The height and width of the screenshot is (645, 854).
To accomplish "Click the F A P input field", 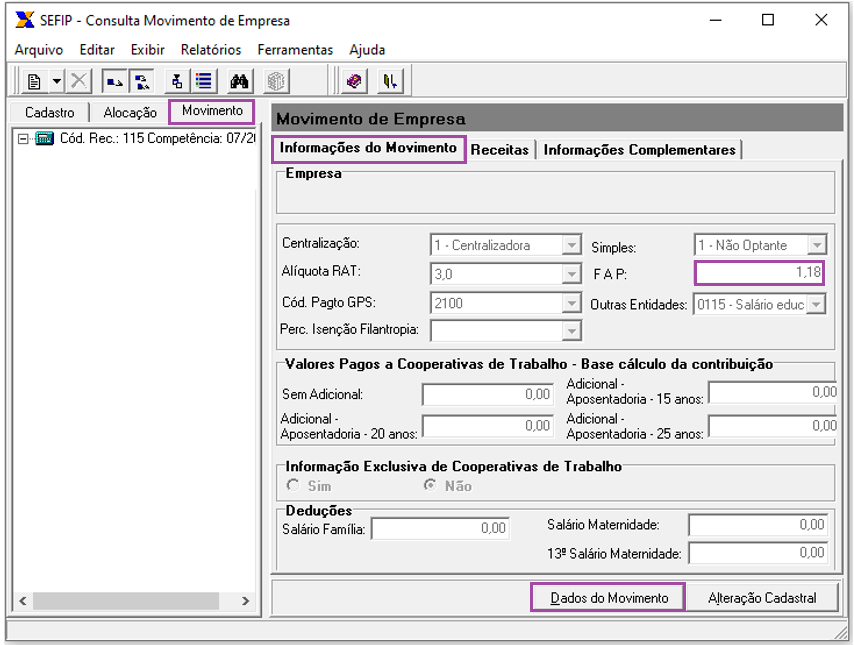I will point(759,273).
